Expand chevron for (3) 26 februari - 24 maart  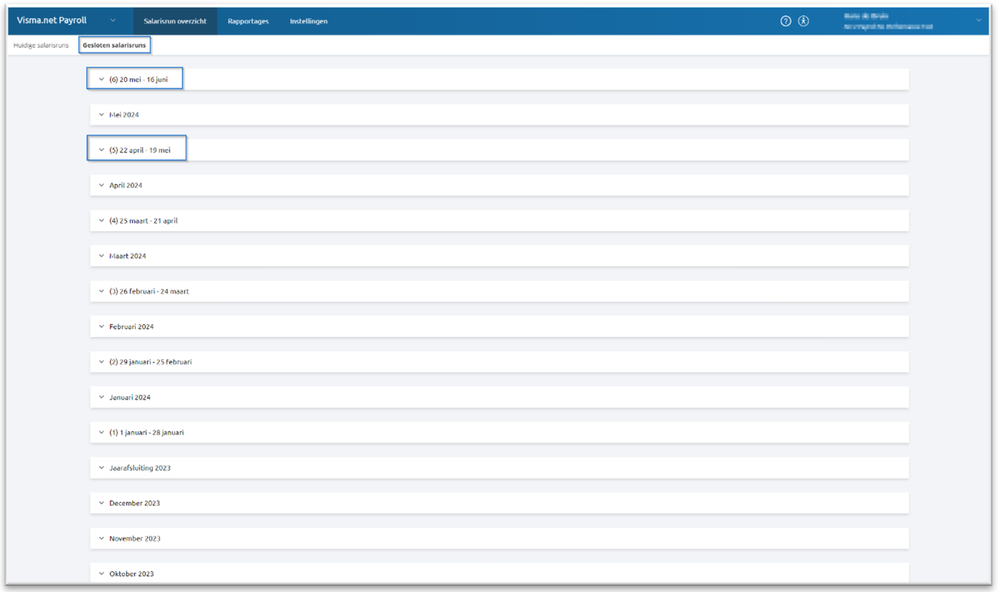point(101,291)
